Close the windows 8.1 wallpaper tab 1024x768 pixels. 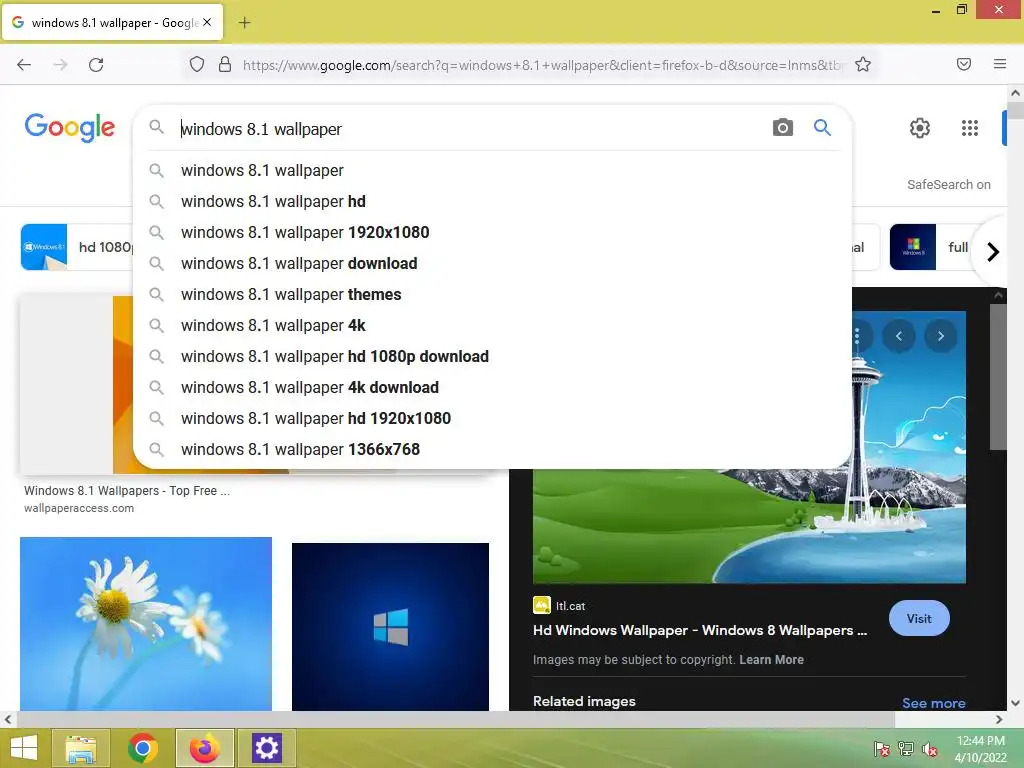(x=207, y=22)
